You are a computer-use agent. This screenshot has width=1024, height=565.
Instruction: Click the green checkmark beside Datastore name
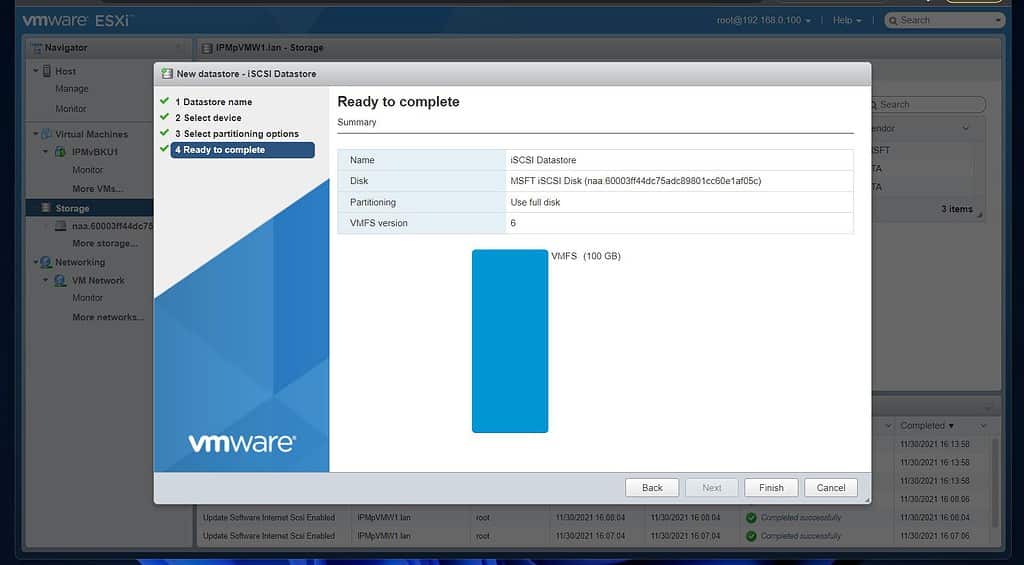165,101
